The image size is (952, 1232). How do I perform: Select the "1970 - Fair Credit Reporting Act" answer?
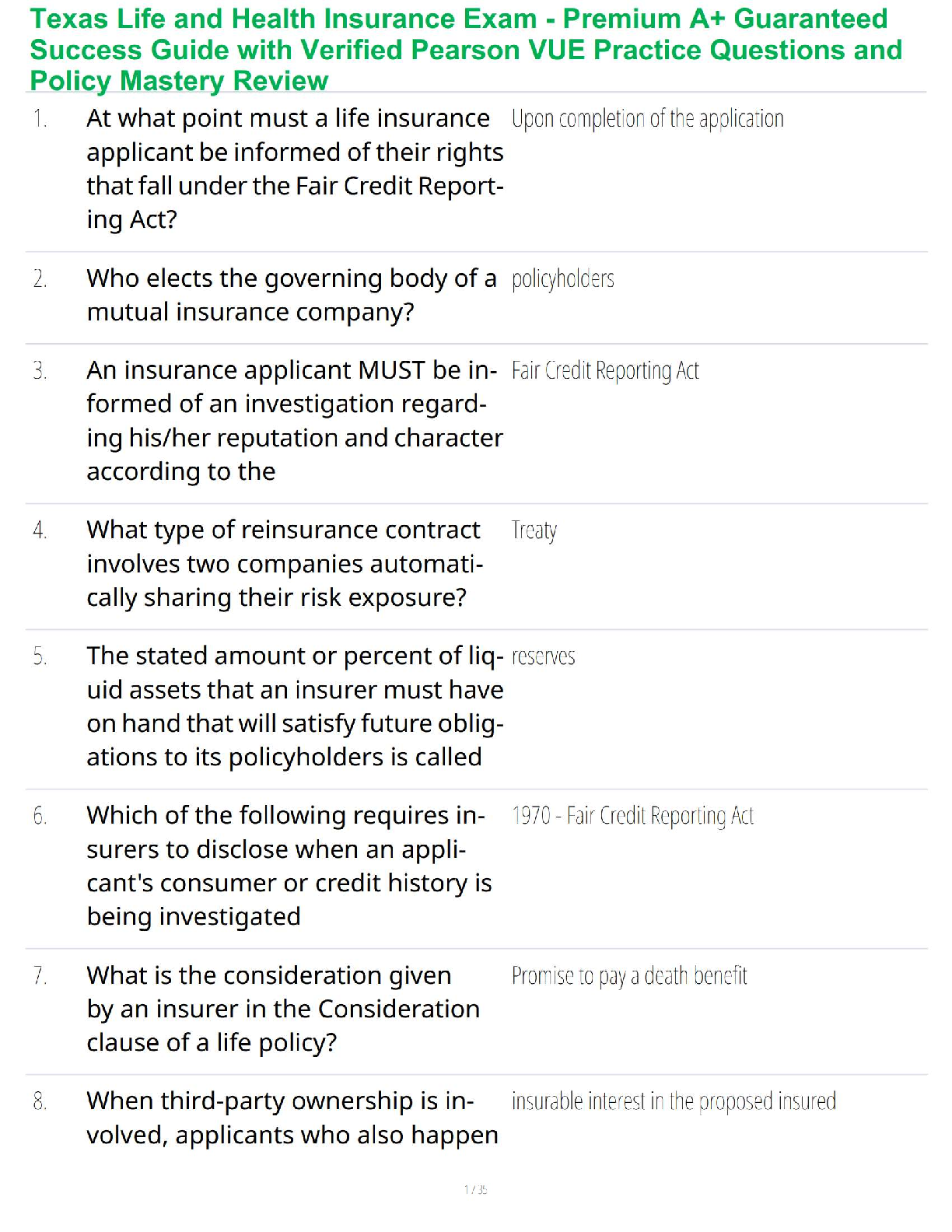click(632, 816)
